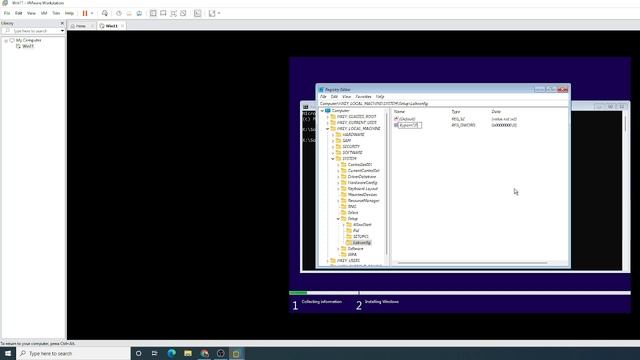640x360 pixels.
Task: Click the registry values horizontal scrollbar
Action: [x=472, y=263]
